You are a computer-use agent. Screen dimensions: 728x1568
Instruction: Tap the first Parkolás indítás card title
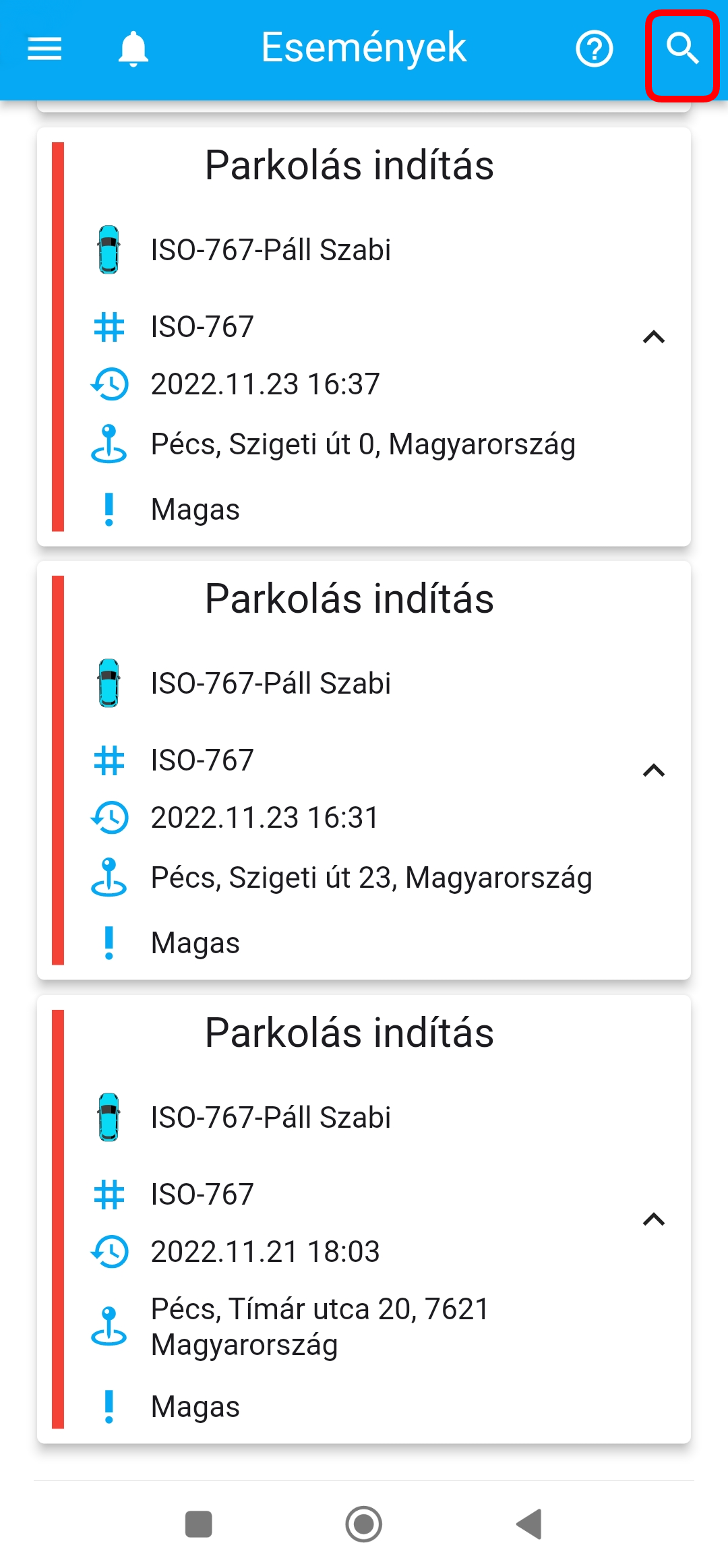349,166
